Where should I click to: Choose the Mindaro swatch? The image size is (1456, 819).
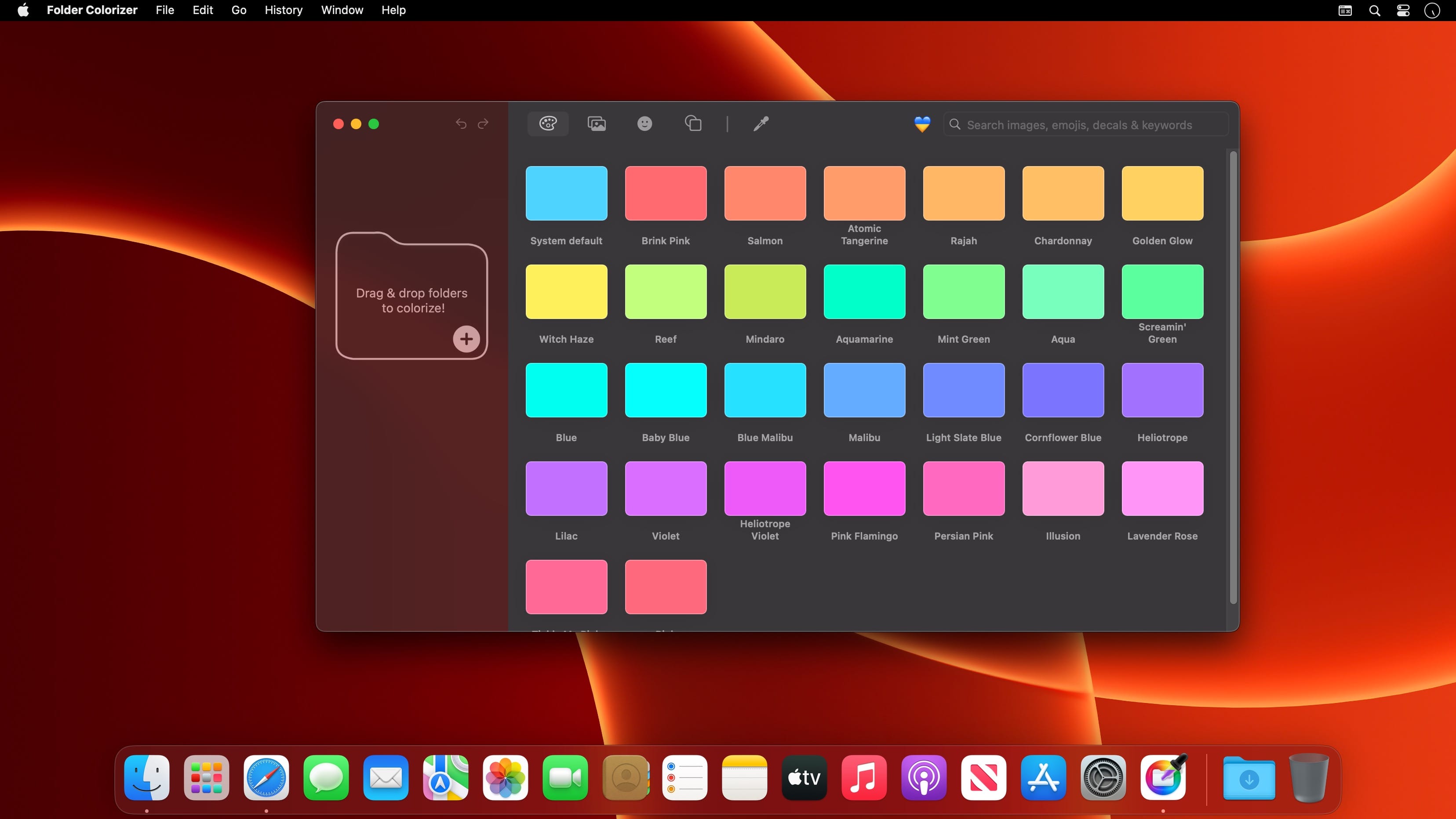(x=765, y=291)
